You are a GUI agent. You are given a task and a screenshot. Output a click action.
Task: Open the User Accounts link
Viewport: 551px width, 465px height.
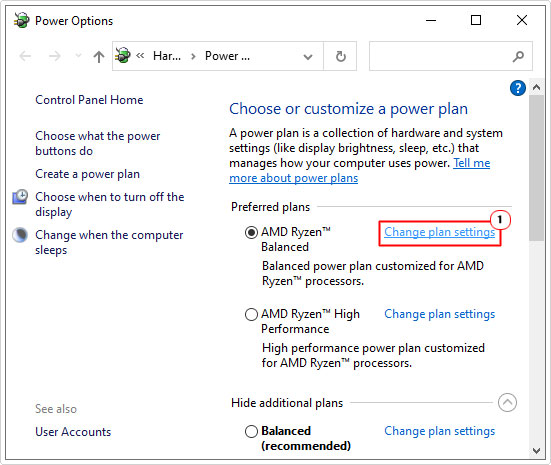(73, 432)
